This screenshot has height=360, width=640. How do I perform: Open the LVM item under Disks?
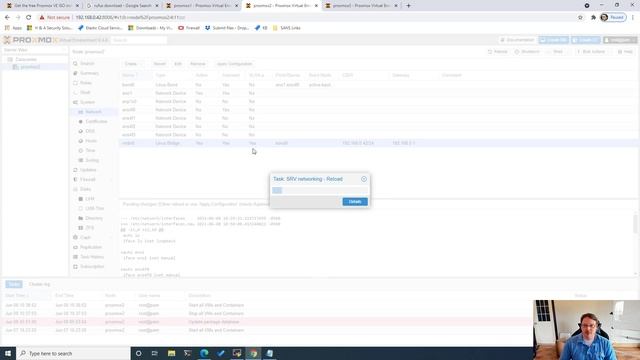point(90,199)
